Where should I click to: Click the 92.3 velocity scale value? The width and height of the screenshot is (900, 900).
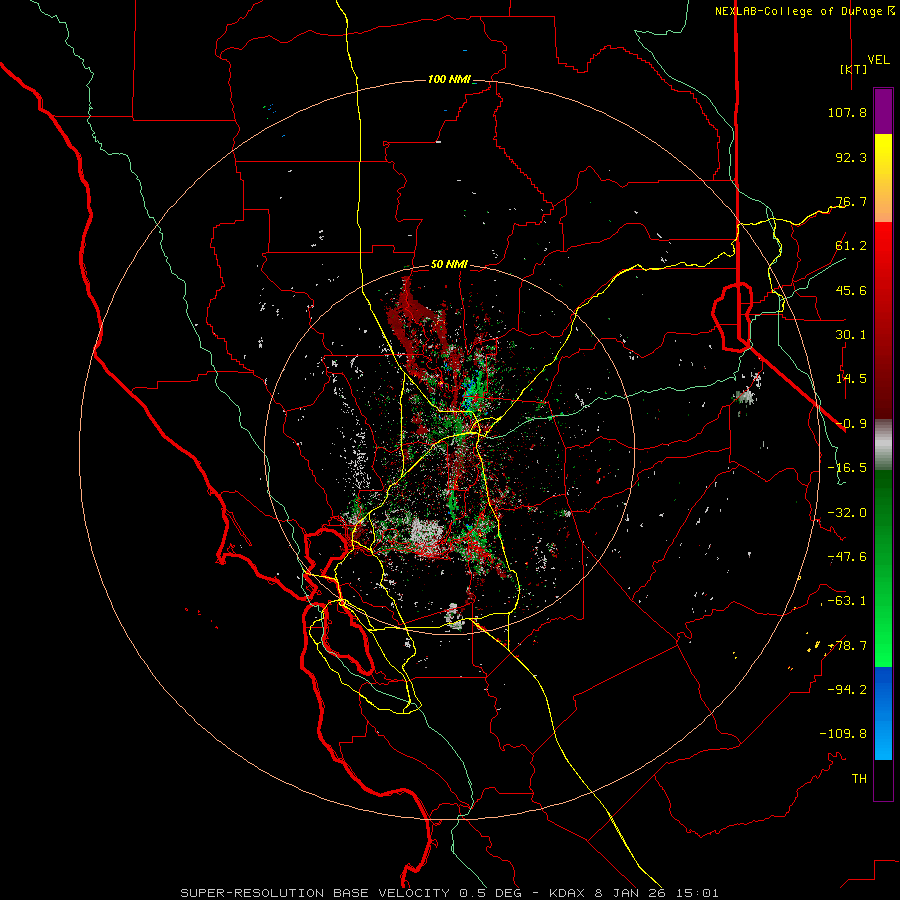pyautogui.click(x=851, y=157)
